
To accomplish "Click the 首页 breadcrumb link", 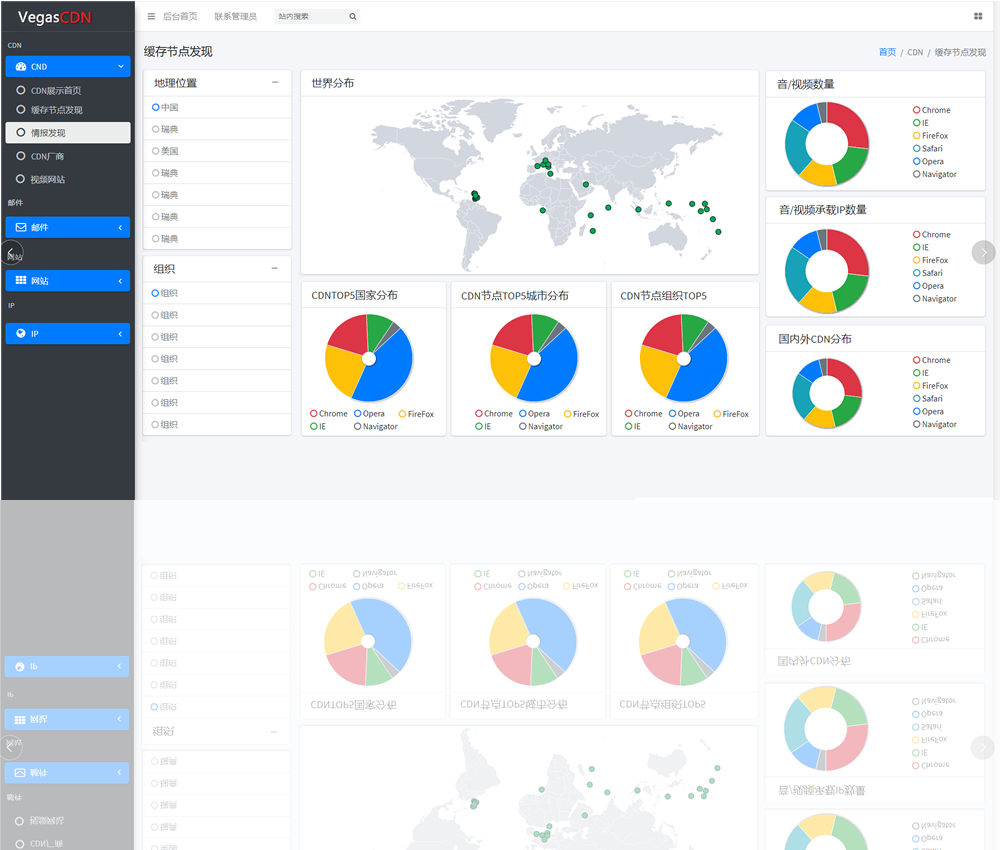I will 887,52.
